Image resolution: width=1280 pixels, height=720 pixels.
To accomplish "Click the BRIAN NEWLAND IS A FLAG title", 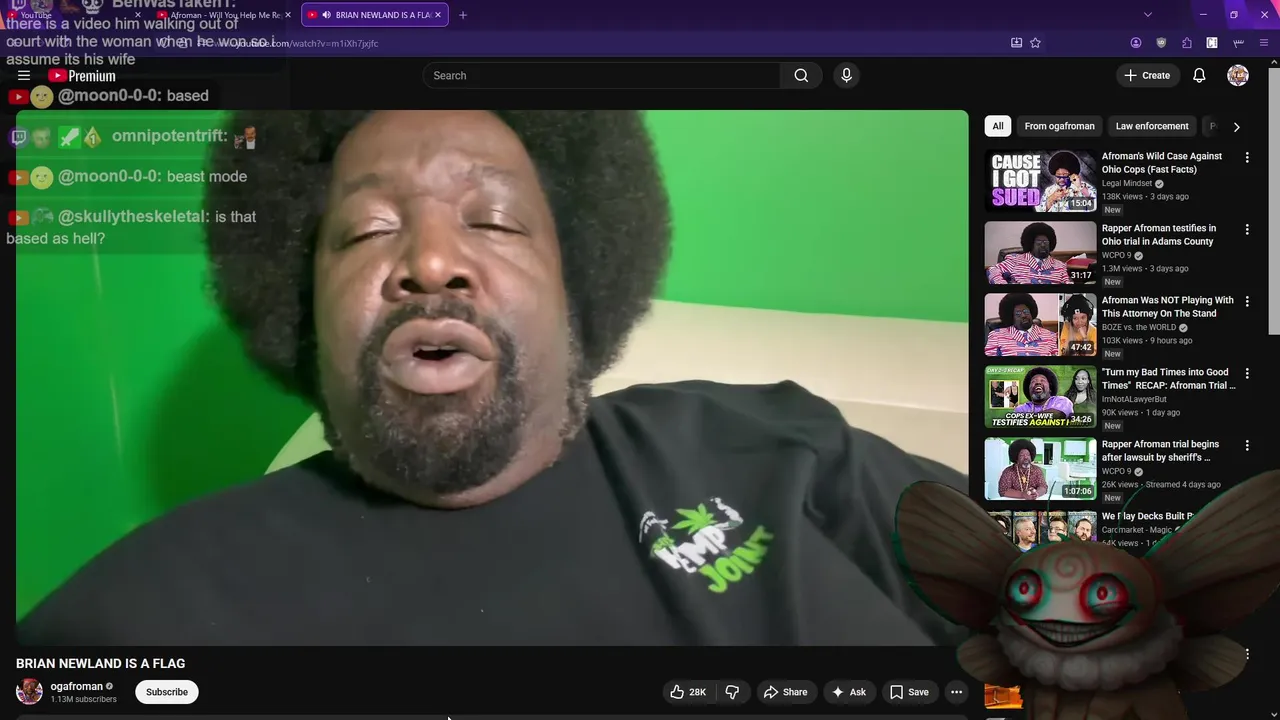I will (x=100, y=664).
